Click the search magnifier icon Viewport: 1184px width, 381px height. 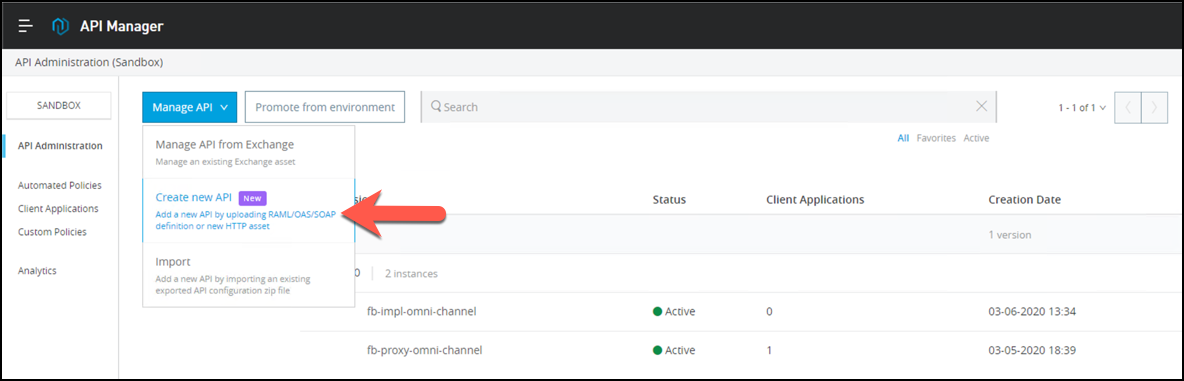[436, 106]
